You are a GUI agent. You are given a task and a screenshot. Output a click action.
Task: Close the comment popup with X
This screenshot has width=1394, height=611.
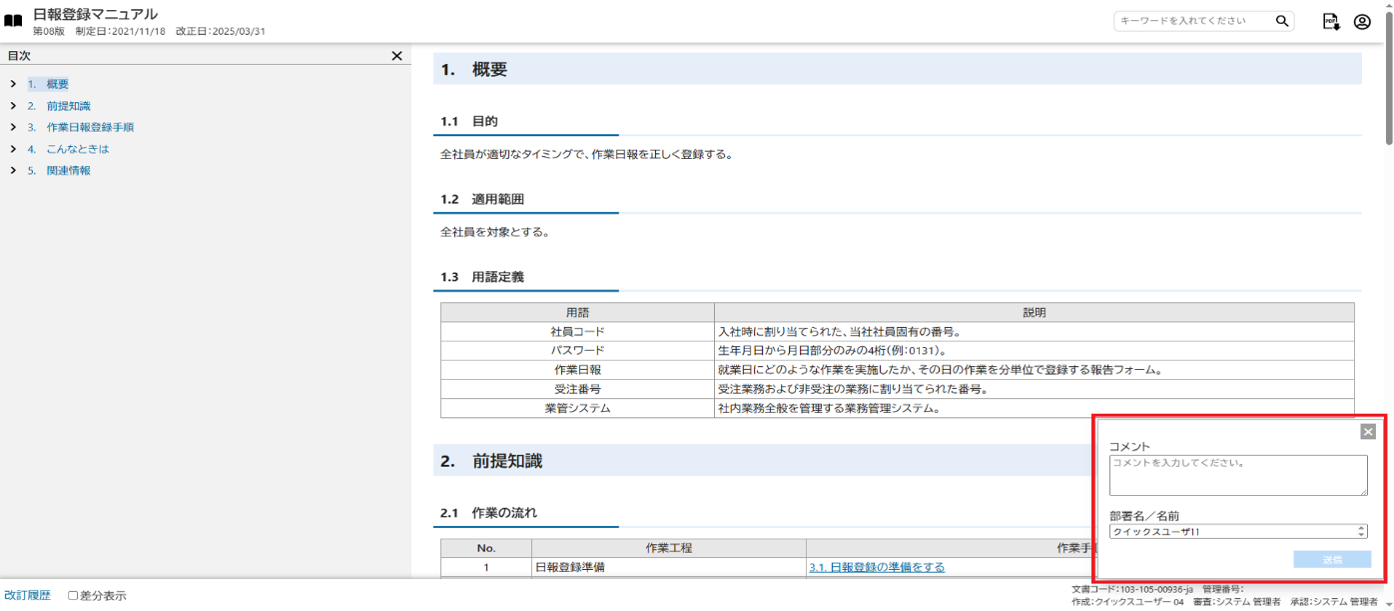point(1368,432)
